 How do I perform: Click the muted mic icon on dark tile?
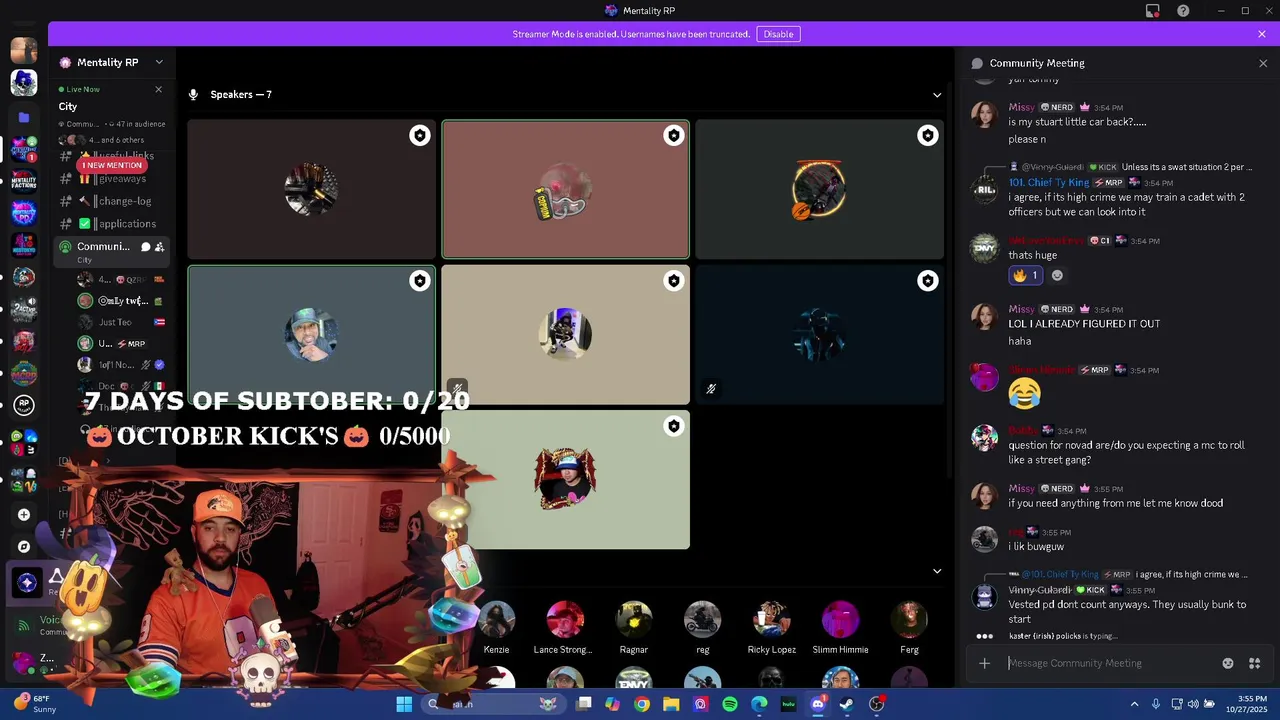(x=711, y=388)
